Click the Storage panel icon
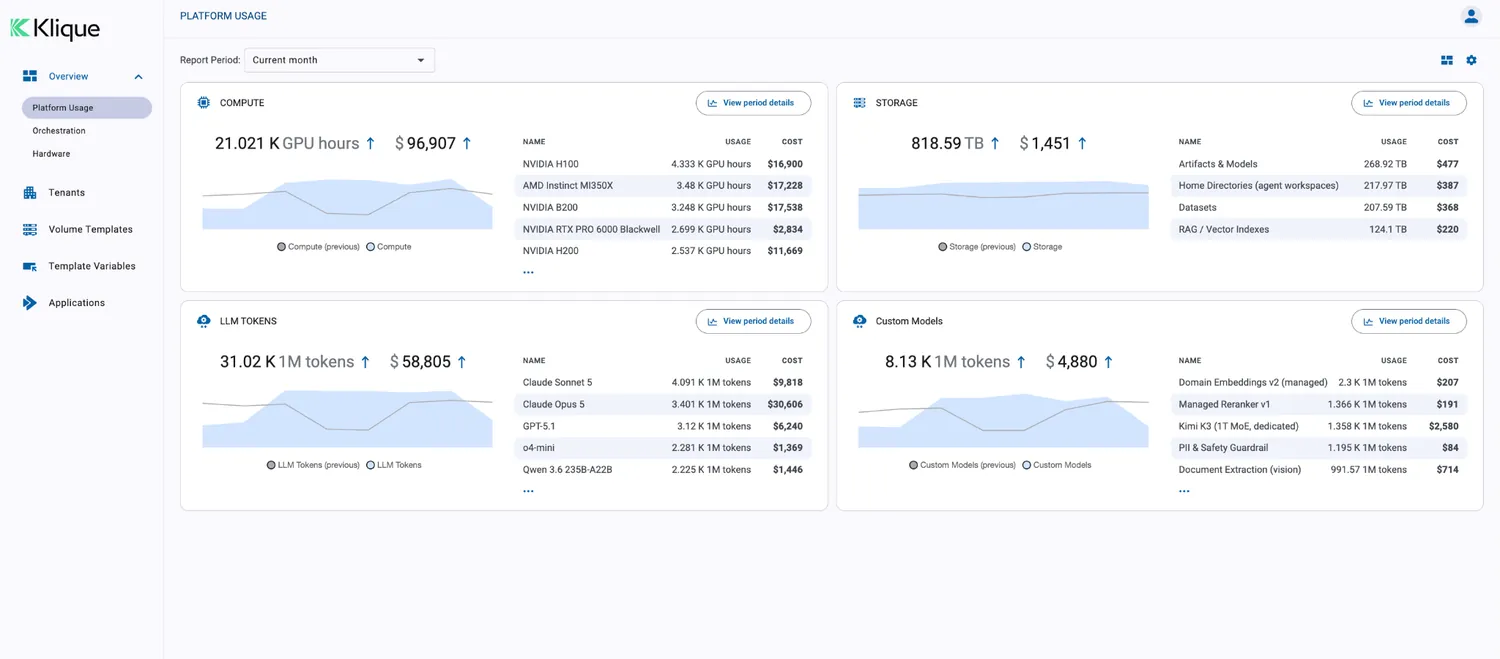Viewport: 1500px width, 659px height. [859, 103]
